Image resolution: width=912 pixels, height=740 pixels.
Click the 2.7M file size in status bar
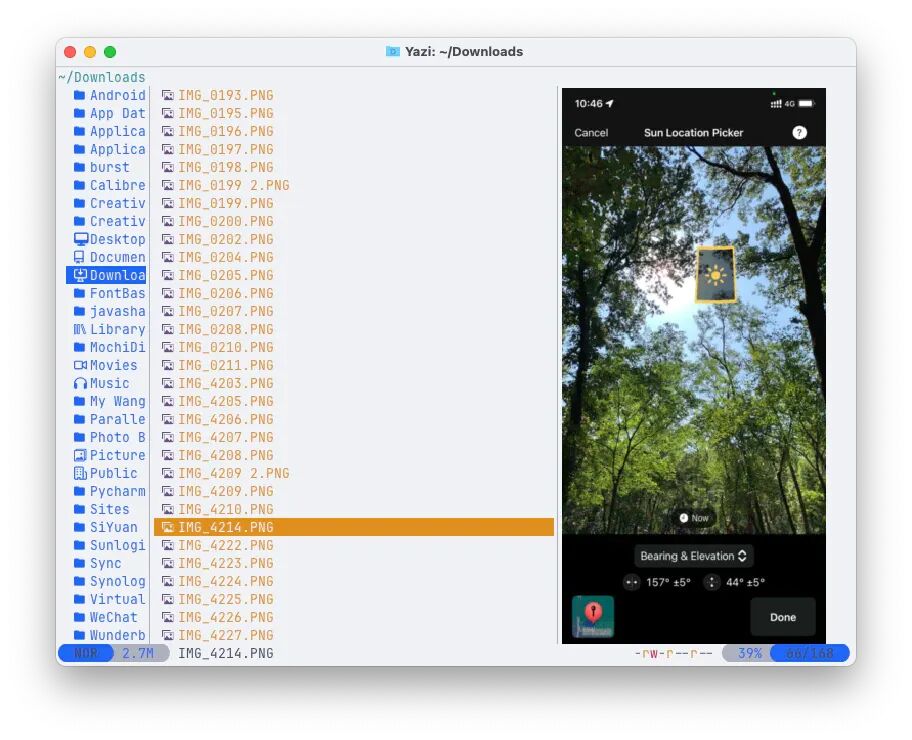pyautogui.click(x=138, y=653)
